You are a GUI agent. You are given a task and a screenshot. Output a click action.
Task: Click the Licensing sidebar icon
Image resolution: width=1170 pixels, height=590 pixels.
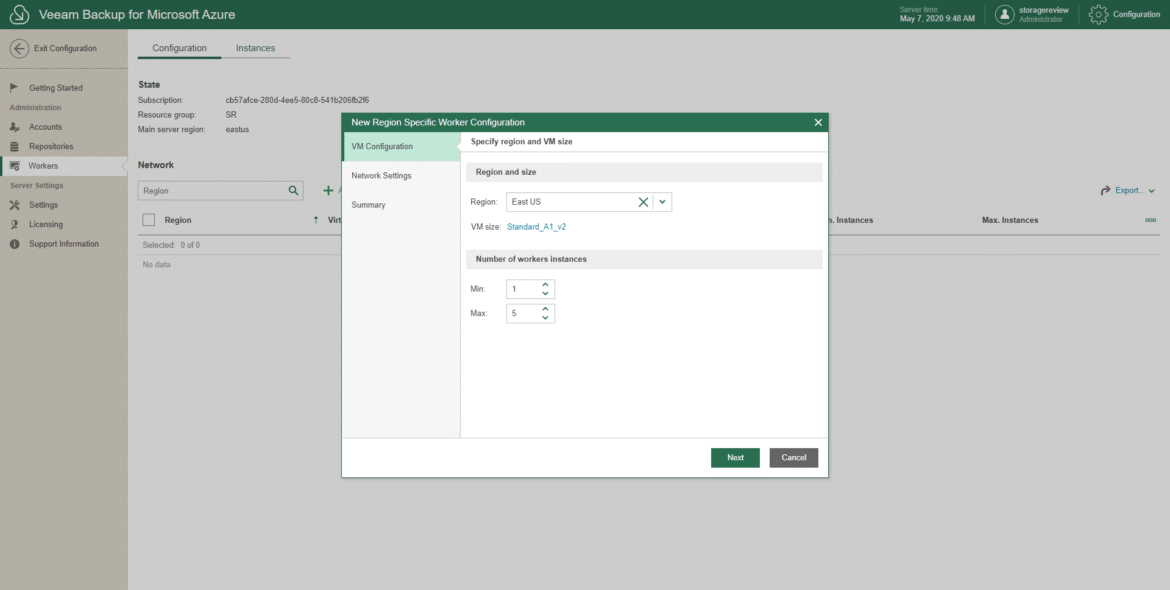click(14, 225)
